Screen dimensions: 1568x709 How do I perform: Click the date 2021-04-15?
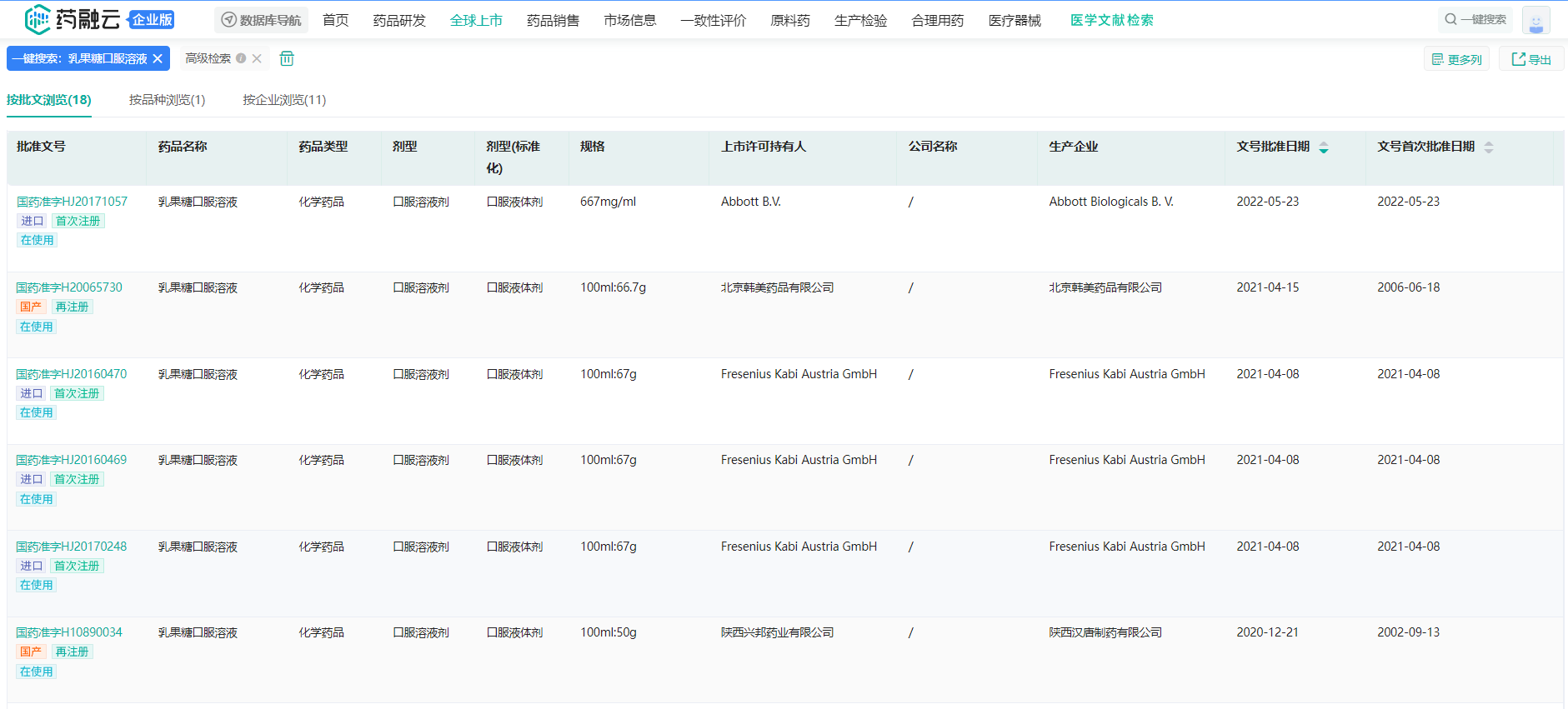click(1268, 287)
